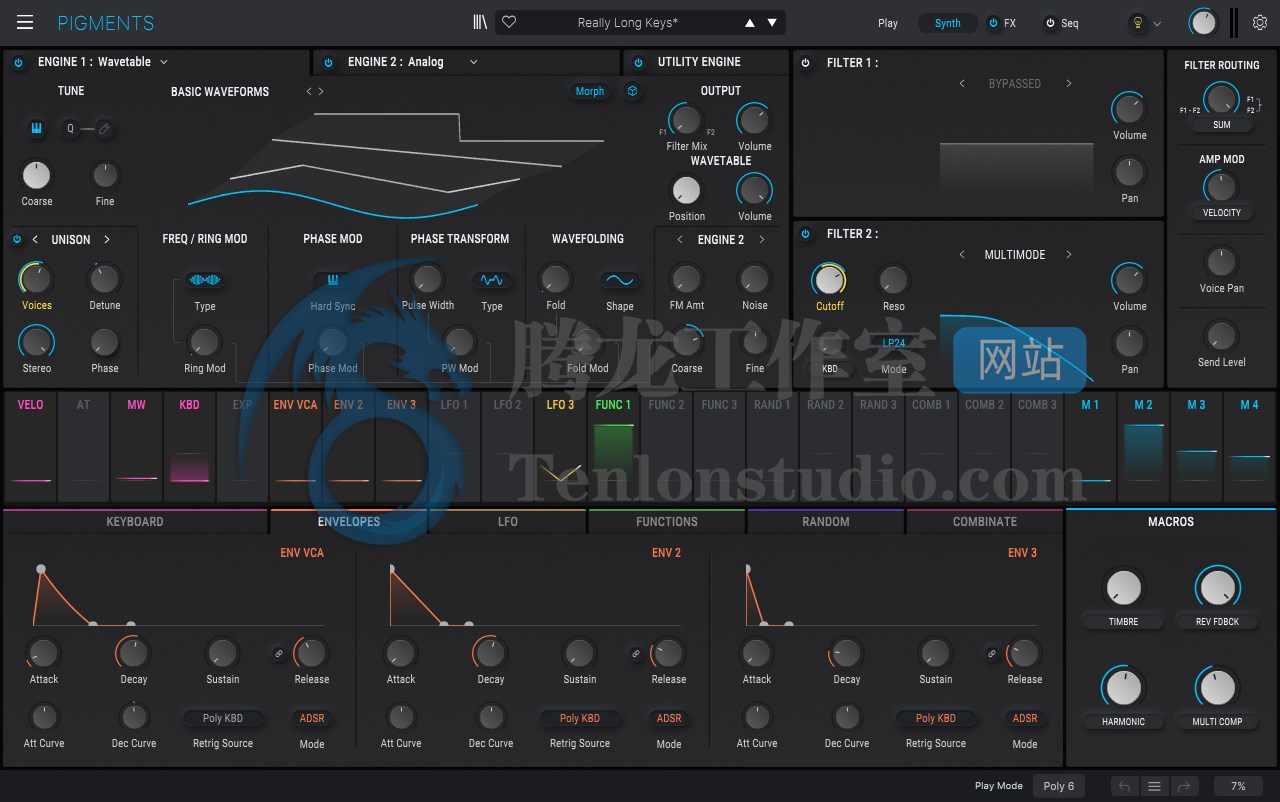Viewport: 1280px width, 802px height.
Task: Click the wavetable 3D view cube icon
Action: click(x=632, y=91)
